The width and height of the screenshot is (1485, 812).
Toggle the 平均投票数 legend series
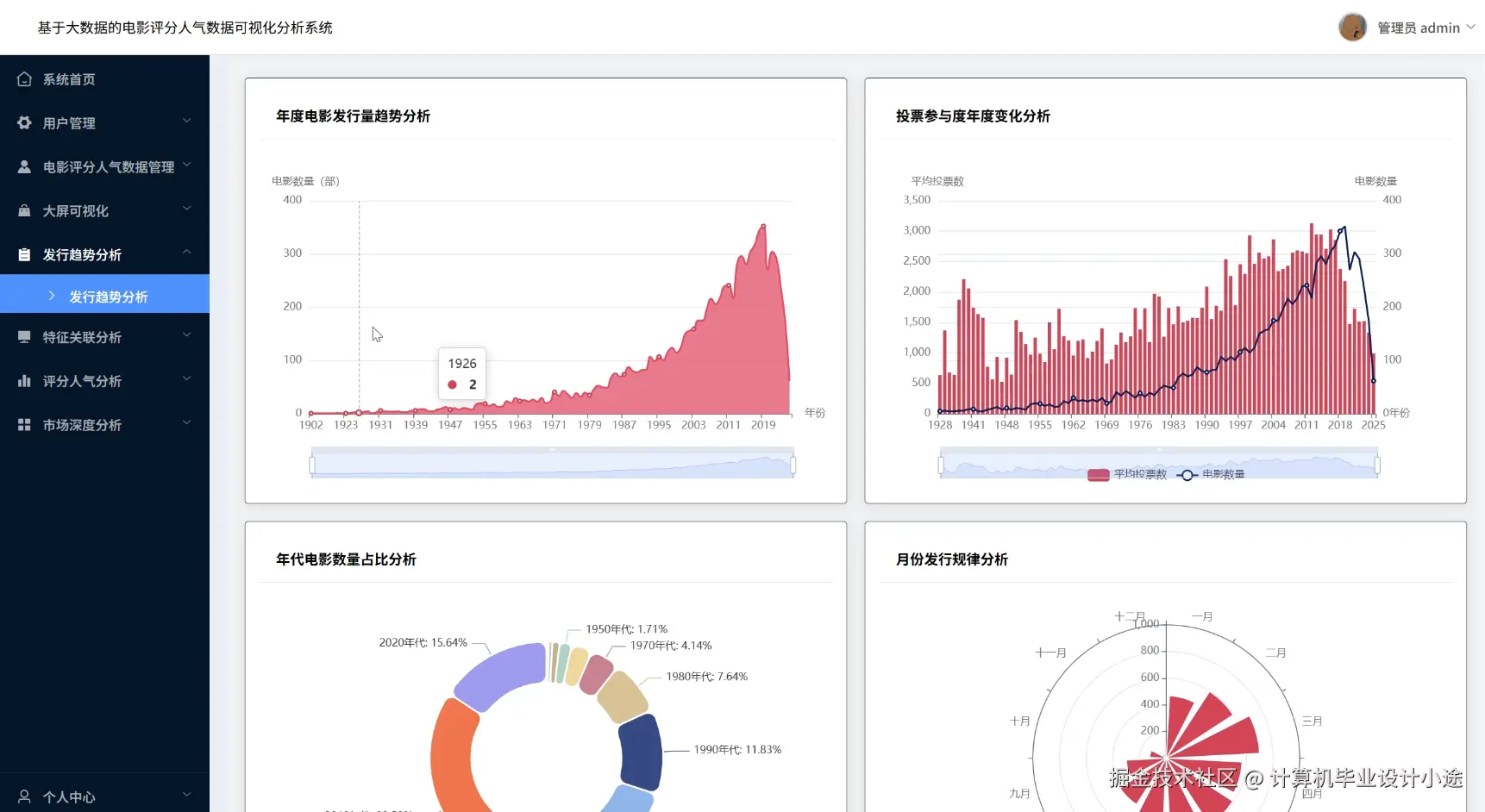[x=1127, y=474]
